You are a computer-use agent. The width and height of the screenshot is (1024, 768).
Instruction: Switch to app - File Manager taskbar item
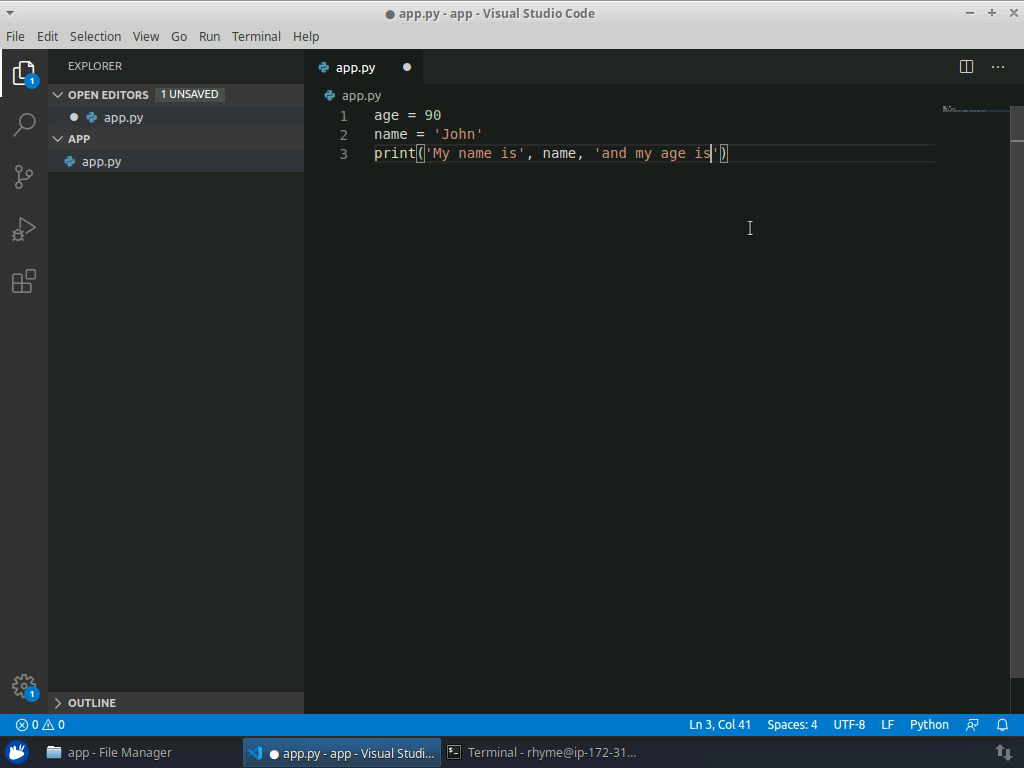(110, 752)
